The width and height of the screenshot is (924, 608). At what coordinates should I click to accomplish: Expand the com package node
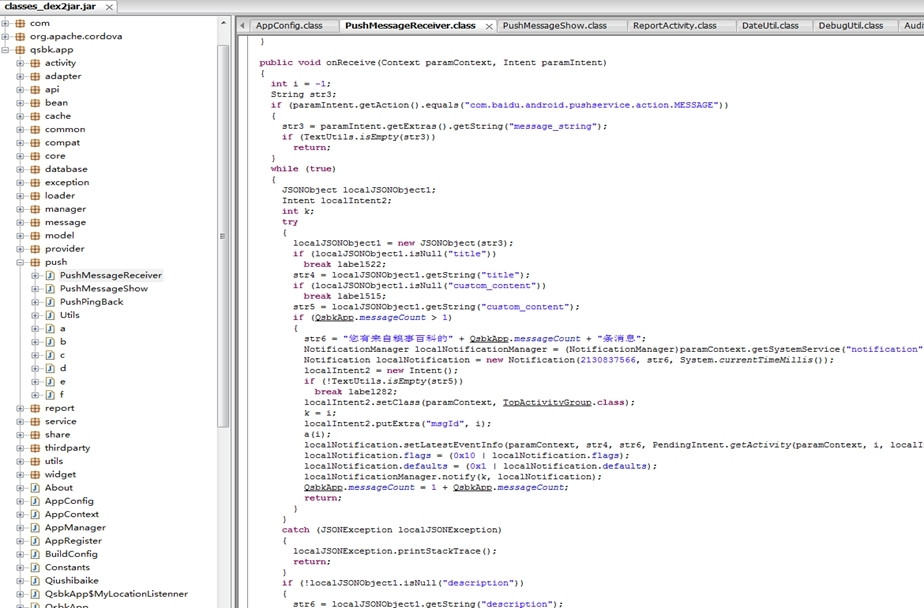(x=5, y=24)
